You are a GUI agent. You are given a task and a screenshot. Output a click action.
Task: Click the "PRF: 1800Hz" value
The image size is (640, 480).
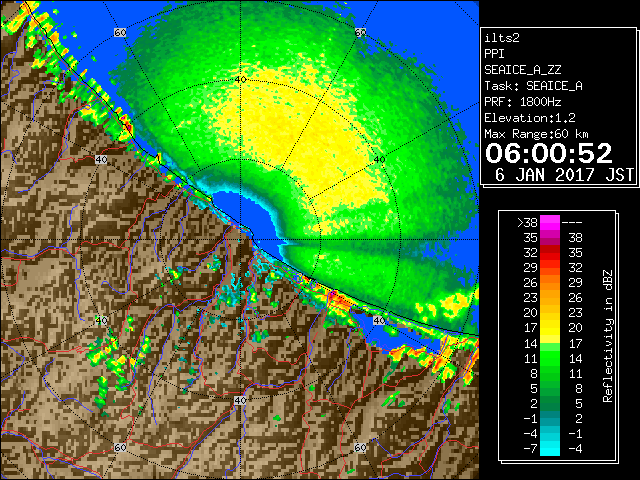click(523, 102)
